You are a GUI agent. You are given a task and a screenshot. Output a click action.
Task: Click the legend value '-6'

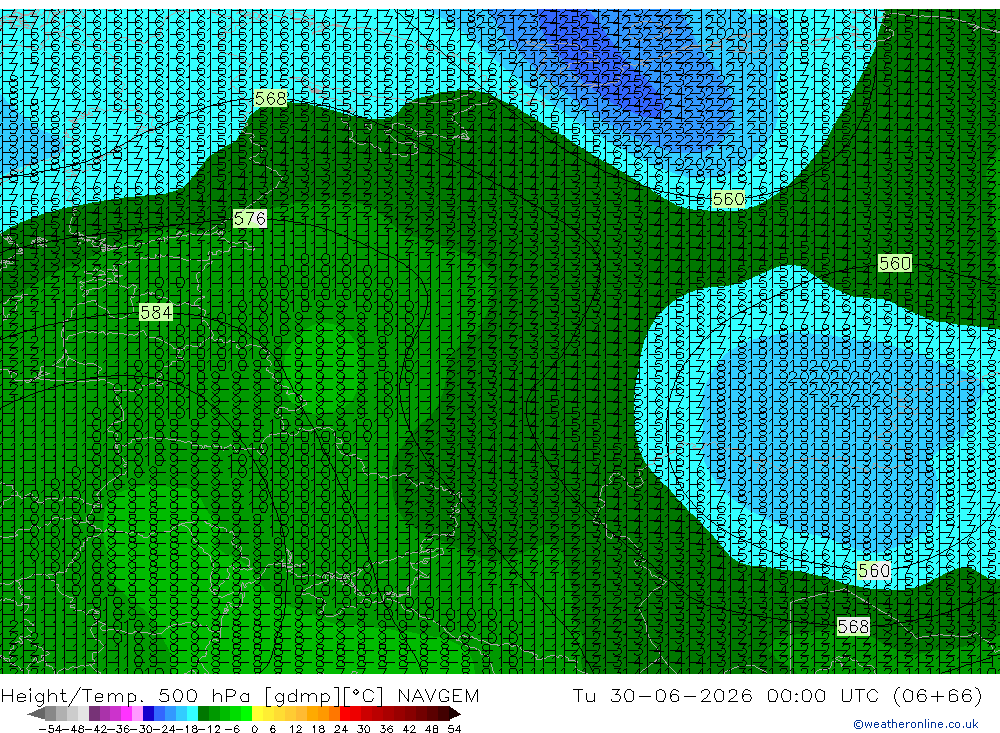point(232,729)
